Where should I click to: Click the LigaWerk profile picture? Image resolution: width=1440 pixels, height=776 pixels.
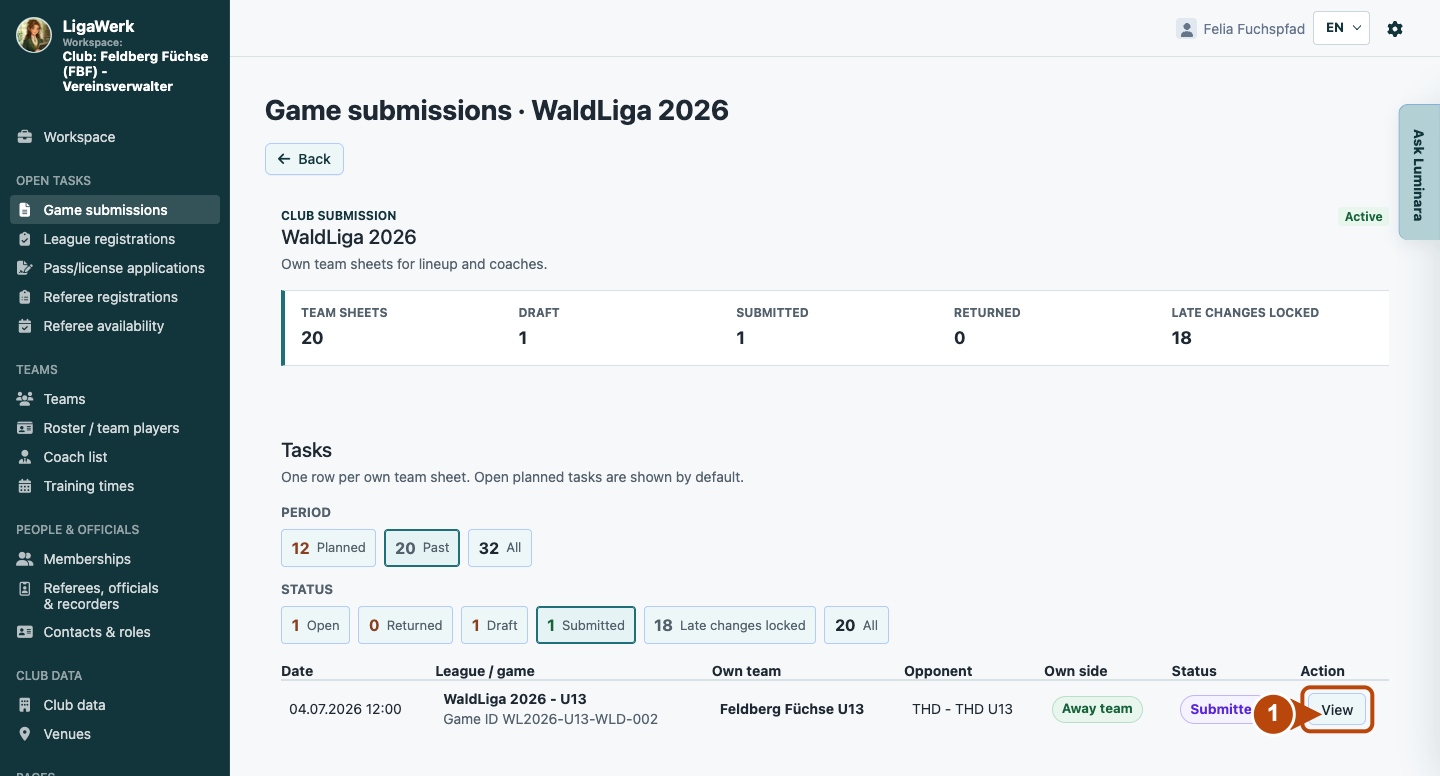coord(34,35)
